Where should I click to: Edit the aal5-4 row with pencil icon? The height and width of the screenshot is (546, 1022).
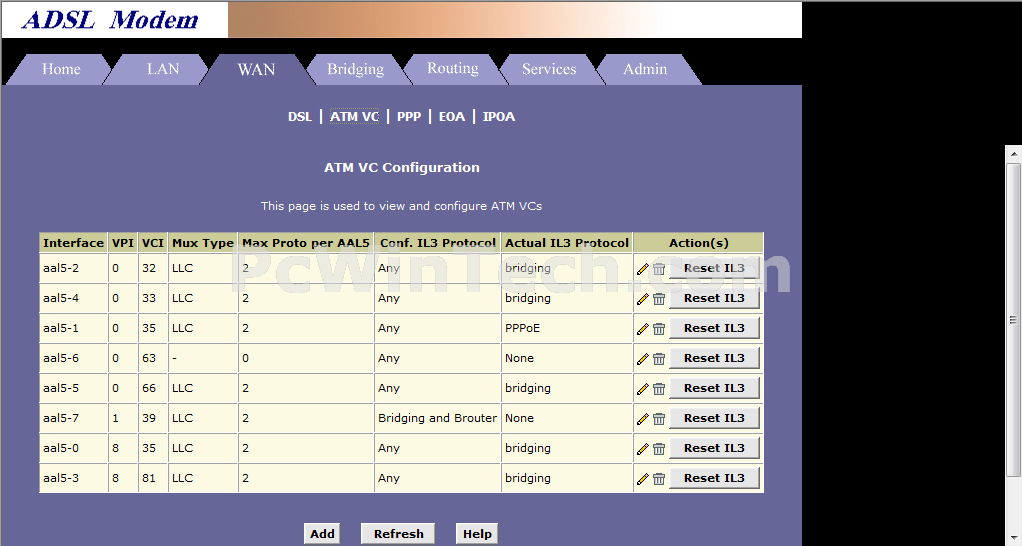tap(643, 299)
